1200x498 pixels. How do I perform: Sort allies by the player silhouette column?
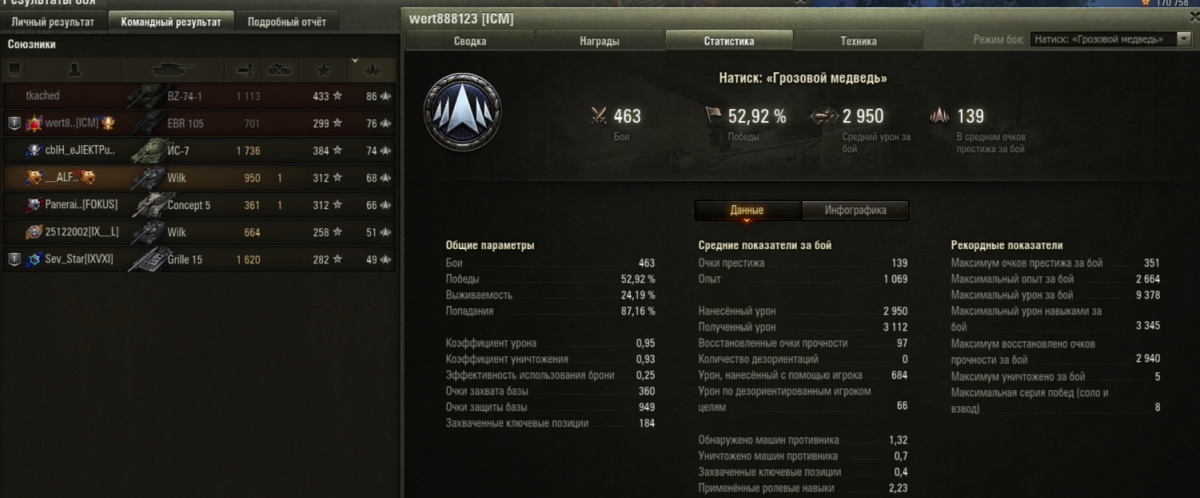(74, 70)
